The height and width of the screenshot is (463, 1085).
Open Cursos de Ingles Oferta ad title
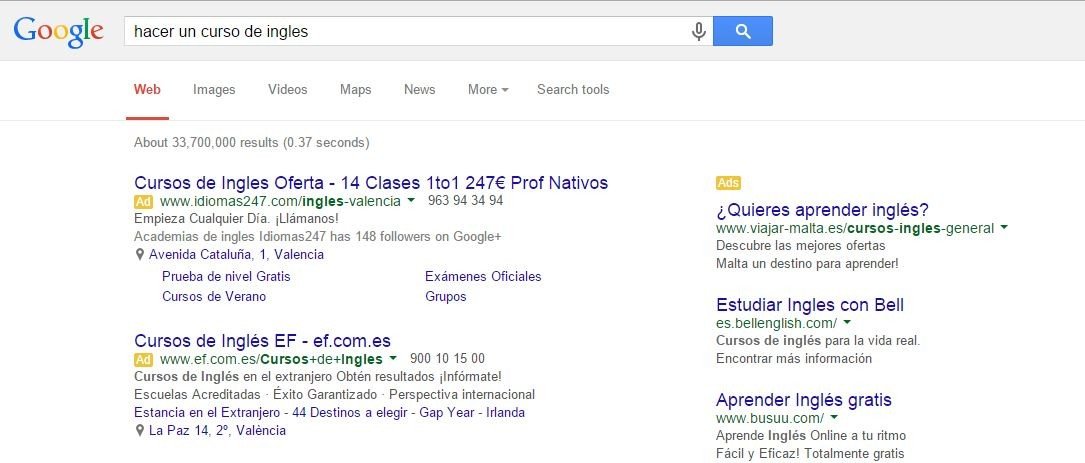point(371,183)
